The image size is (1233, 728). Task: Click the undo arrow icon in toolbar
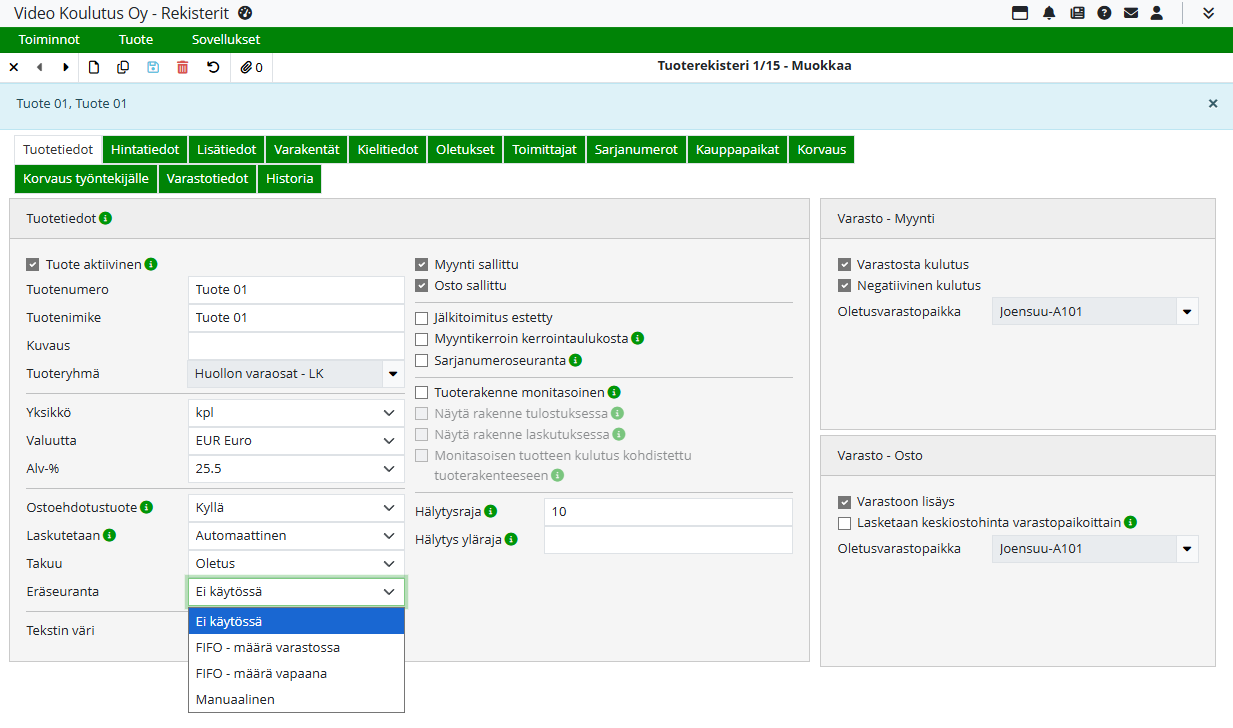[x=213, y=67]
